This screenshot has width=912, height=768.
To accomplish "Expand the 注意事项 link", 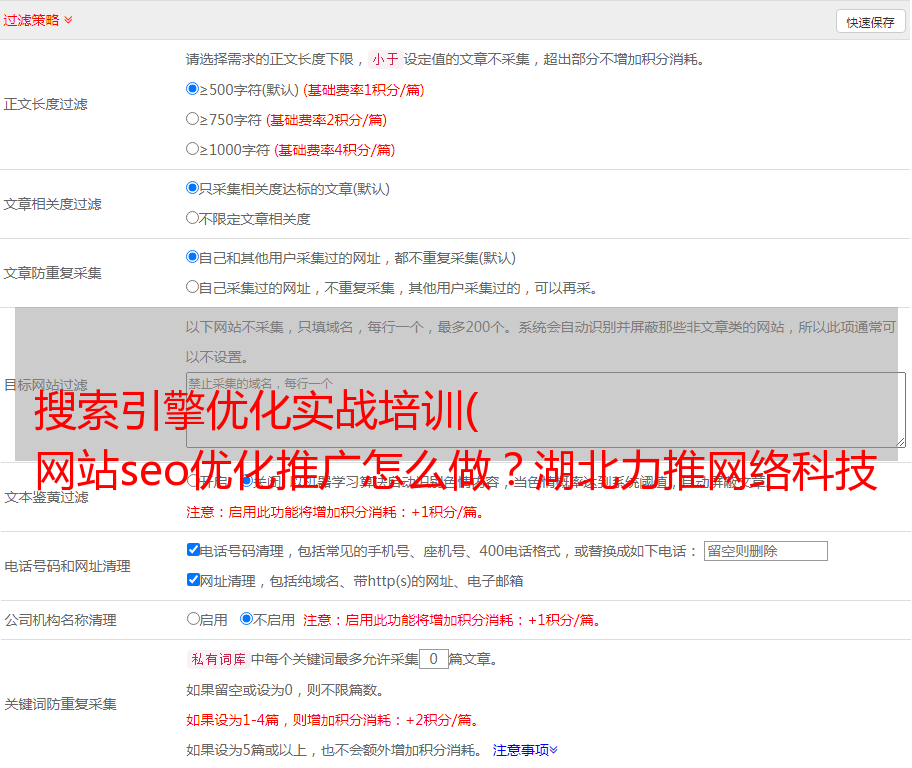I will (x=525, y=751).
